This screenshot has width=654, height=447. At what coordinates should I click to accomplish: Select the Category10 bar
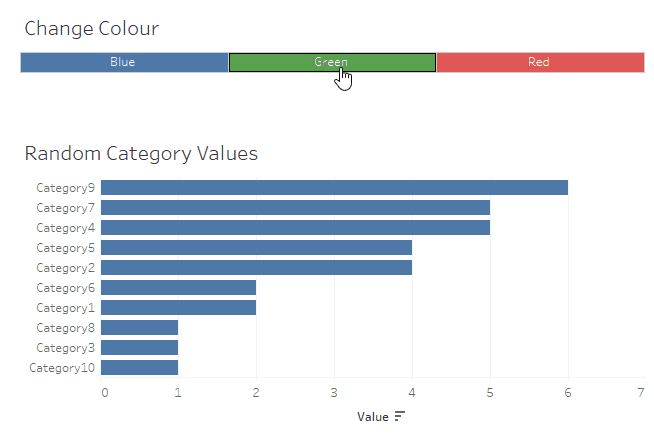tap(139, 368)
